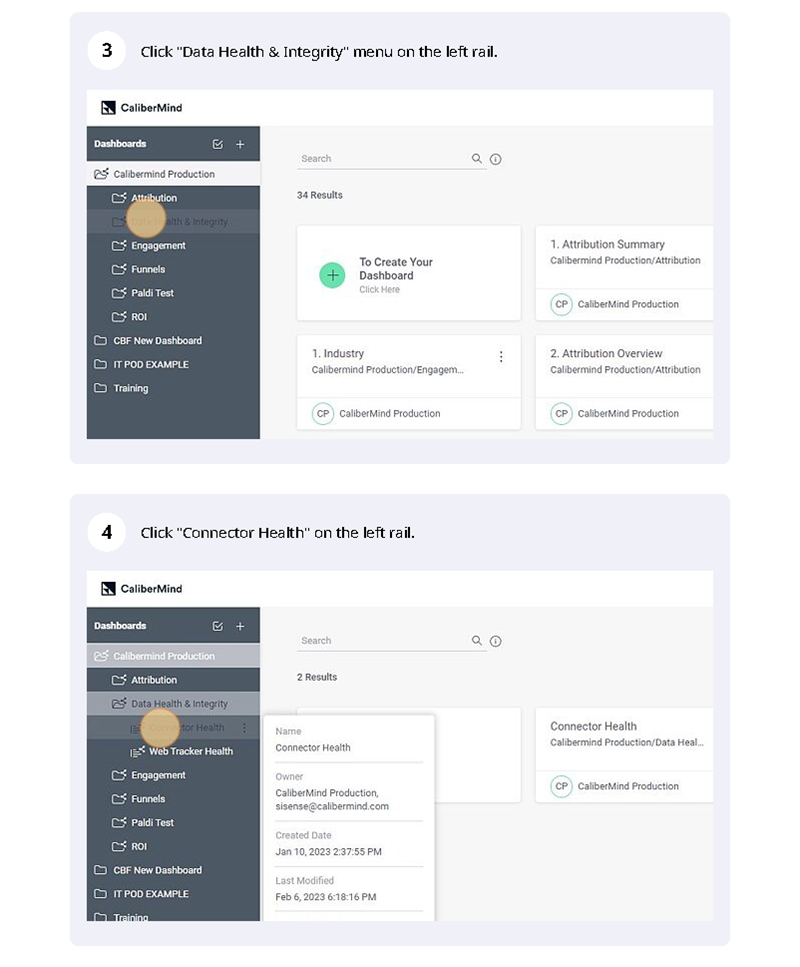Open IT POD EXAMPLE folder in step 3 screenshot
Image resolution: width=800 pixels, height=967 pixels.
[173, 364]
